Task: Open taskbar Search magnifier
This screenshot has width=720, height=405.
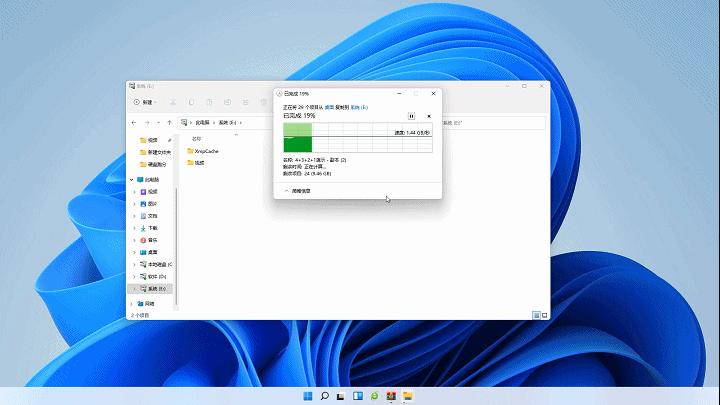Action: coord(325,396)
